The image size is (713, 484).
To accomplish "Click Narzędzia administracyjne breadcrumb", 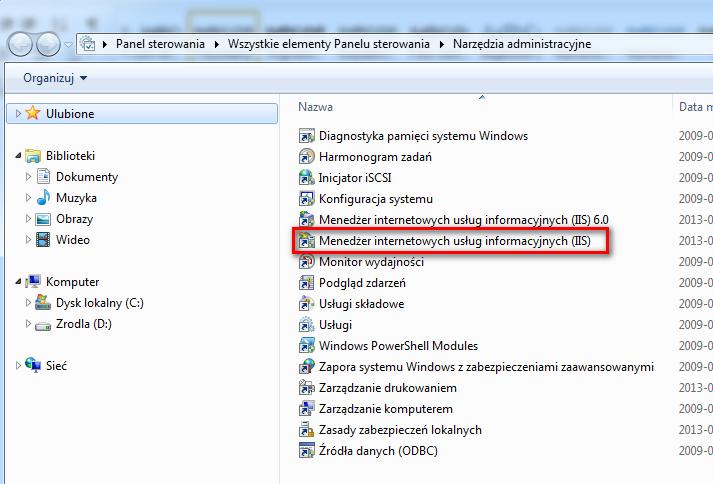I will 522,44.
